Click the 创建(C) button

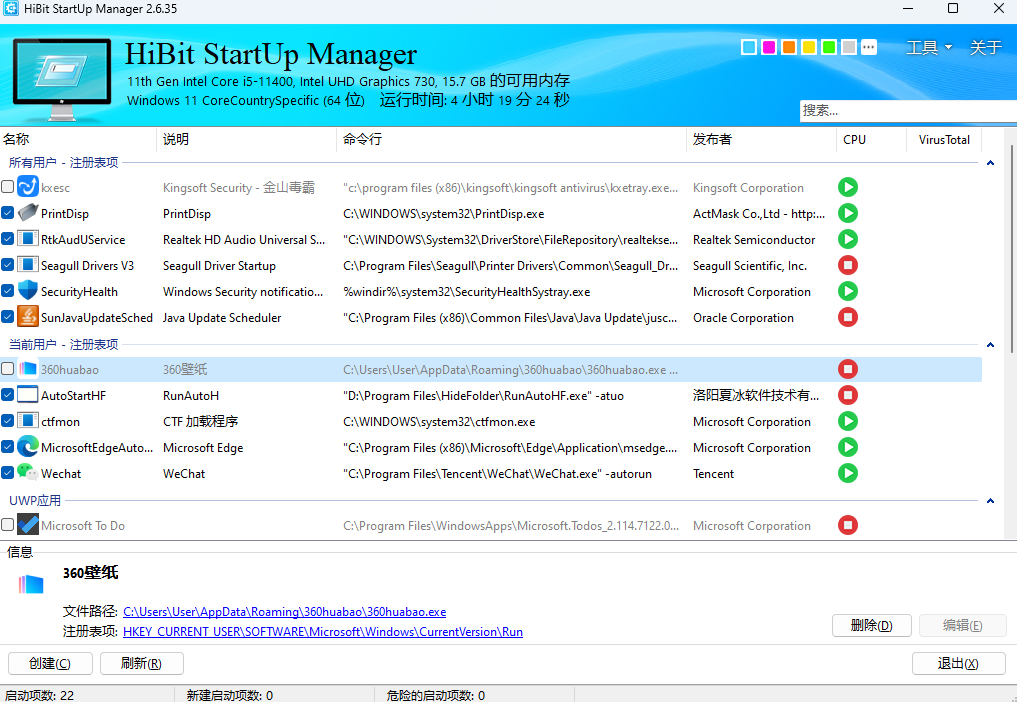[x=50, y=663]
